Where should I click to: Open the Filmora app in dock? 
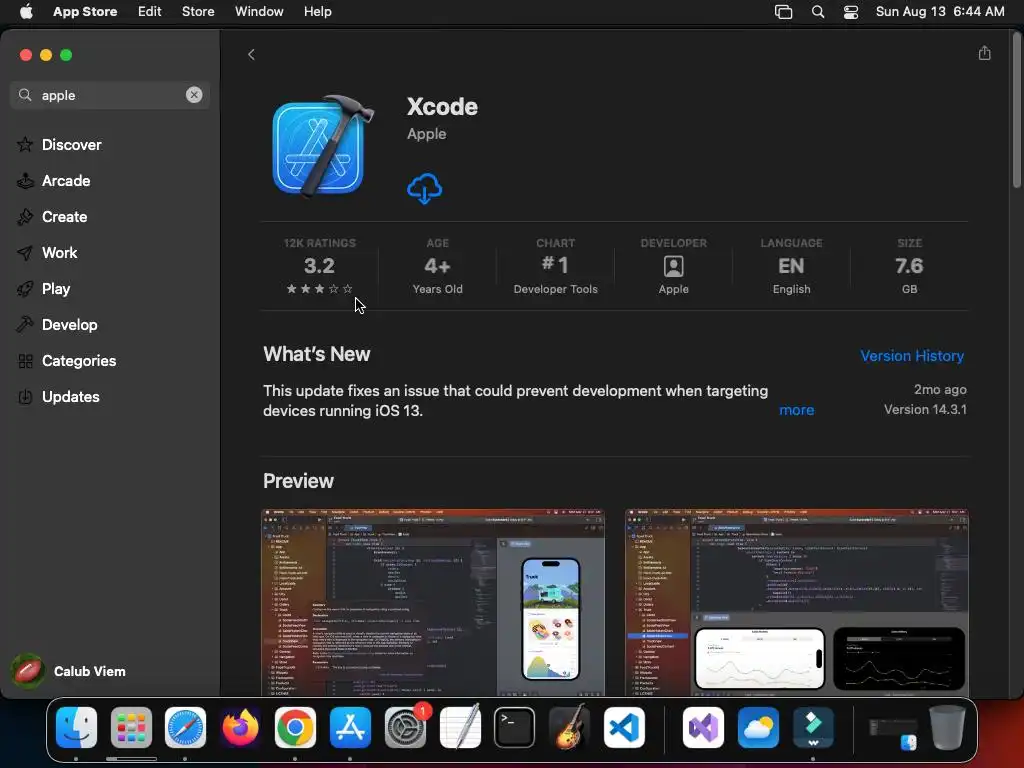(x=813, y=728)
